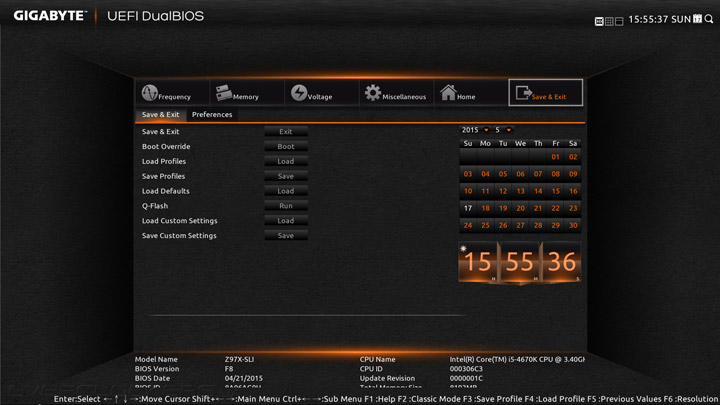Click the BIOS date 04/21/2015 value

pyautogui.click(x=243, y=378)
